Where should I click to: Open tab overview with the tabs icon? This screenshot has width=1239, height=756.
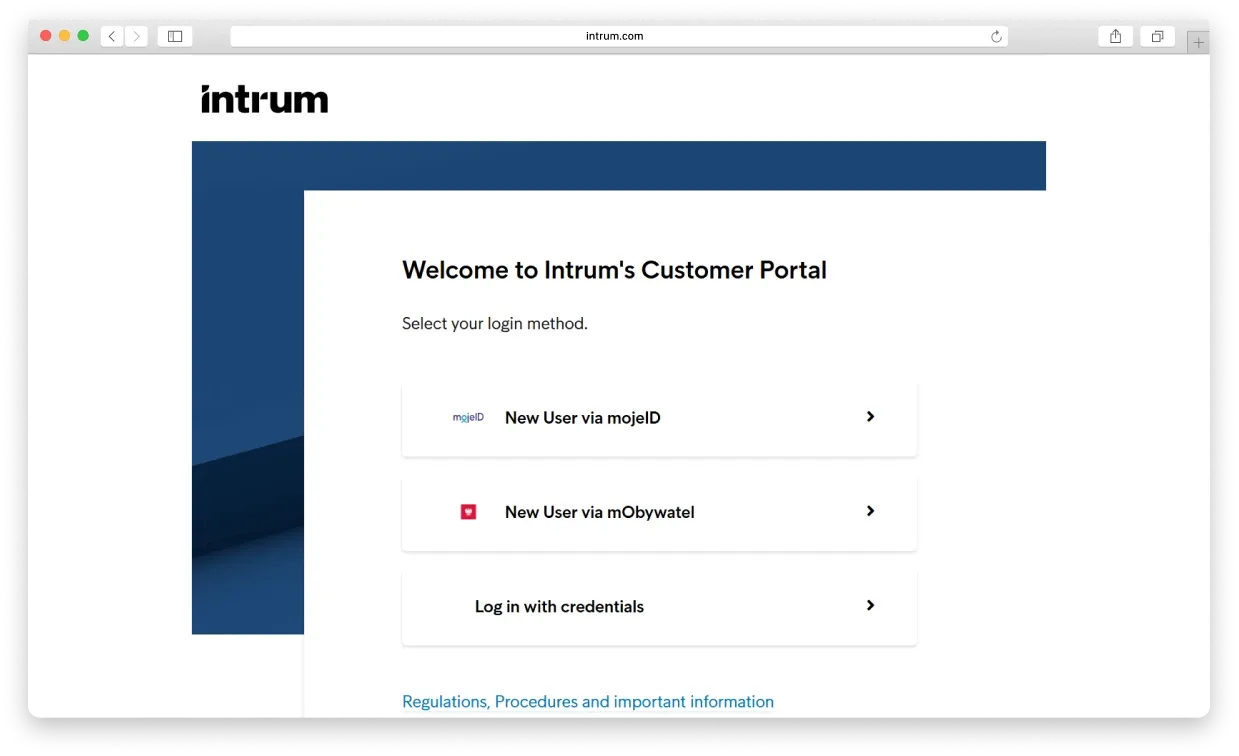coord(1157,35)
